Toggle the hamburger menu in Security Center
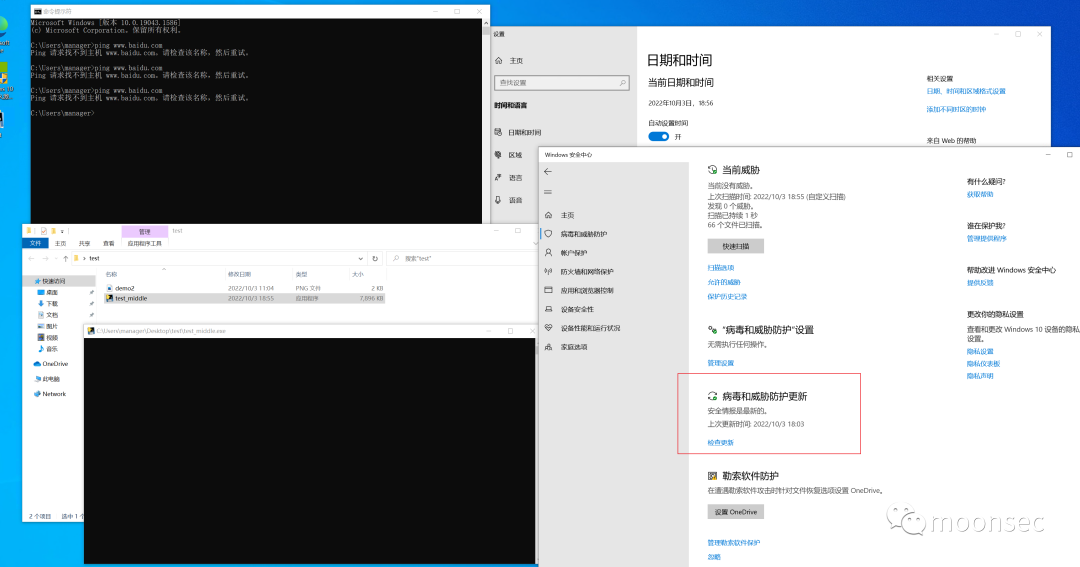The width and height of the screenshot is (1080, 567). tap(548, 192)
